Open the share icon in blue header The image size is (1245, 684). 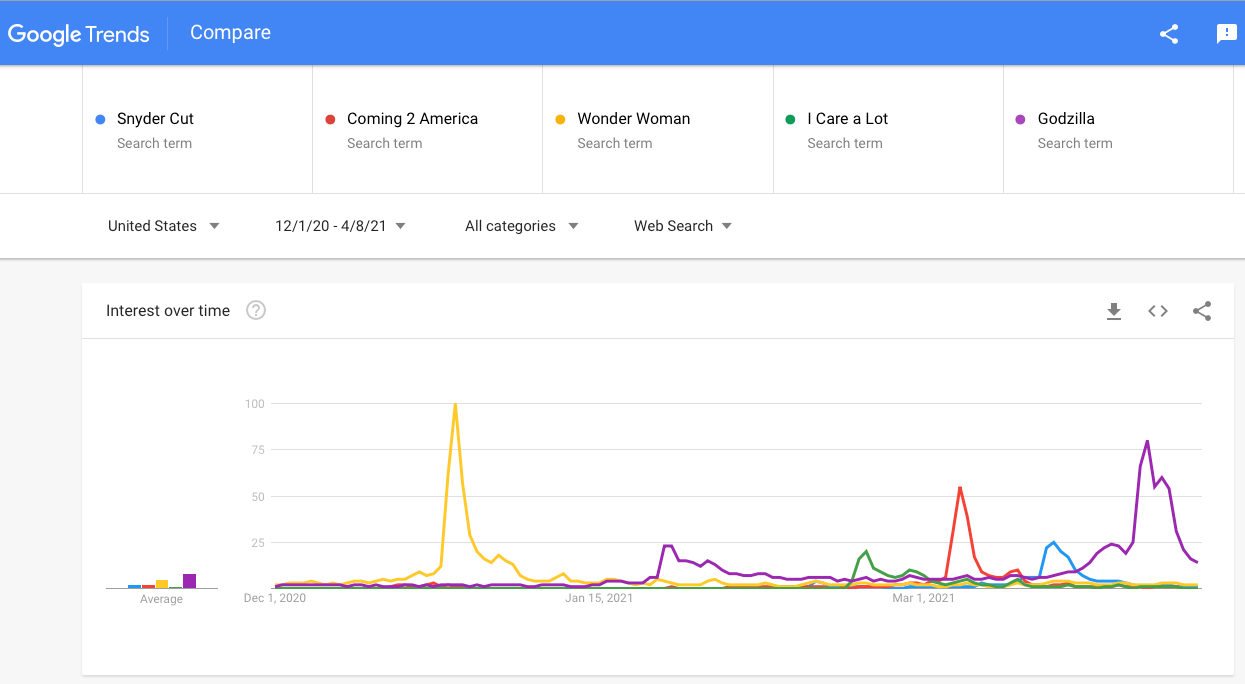pyautogui.click(x=1169, y=34)
